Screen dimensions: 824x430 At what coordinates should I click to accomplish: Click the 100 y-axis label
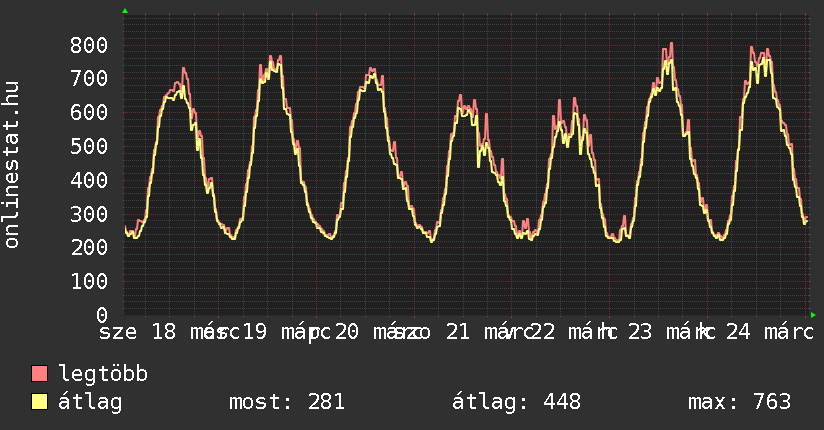[x=89, y=282]
